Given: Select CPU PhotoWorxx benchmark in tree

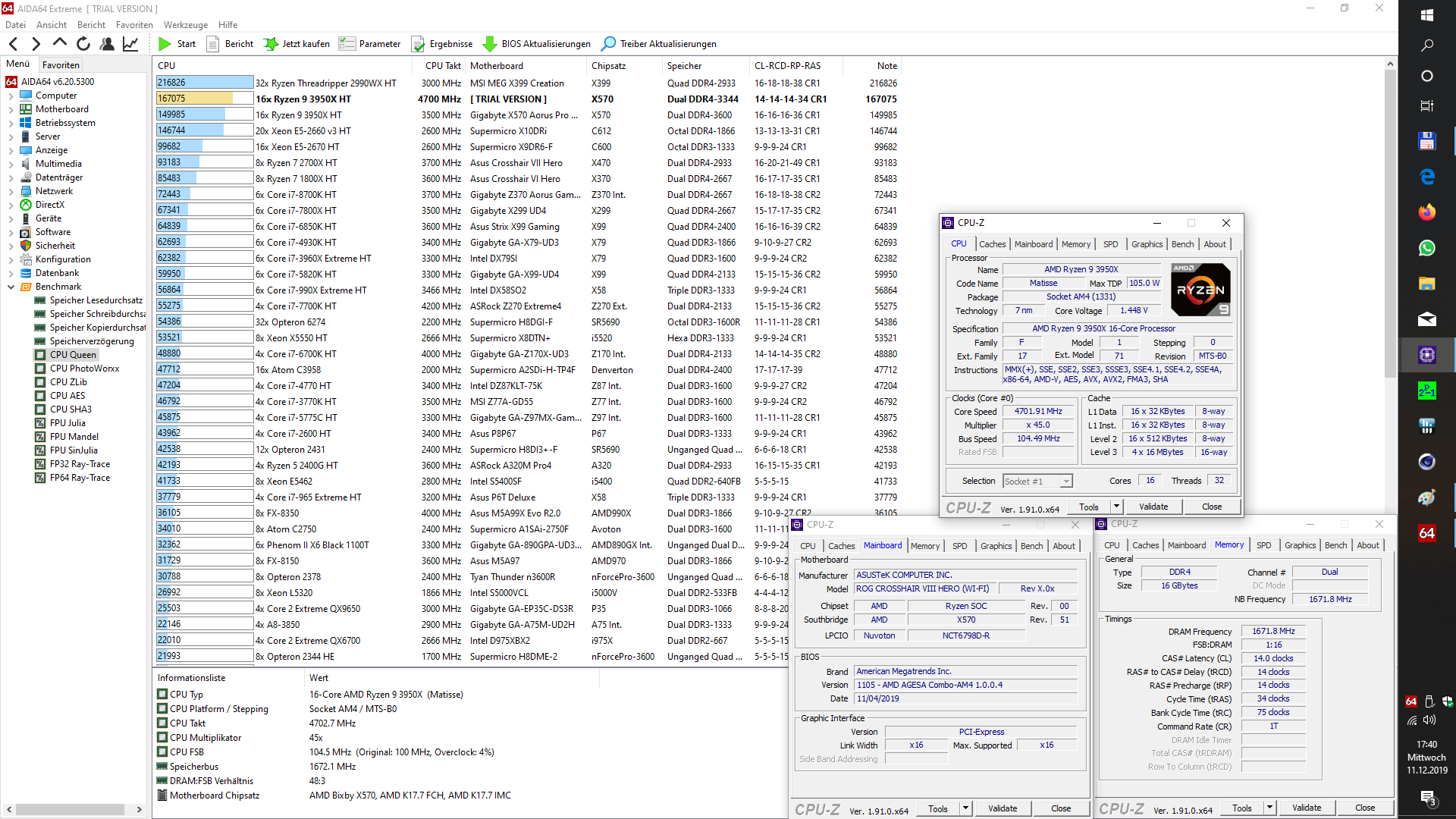Looking at the screenshot, I should (x=84, y=369).
